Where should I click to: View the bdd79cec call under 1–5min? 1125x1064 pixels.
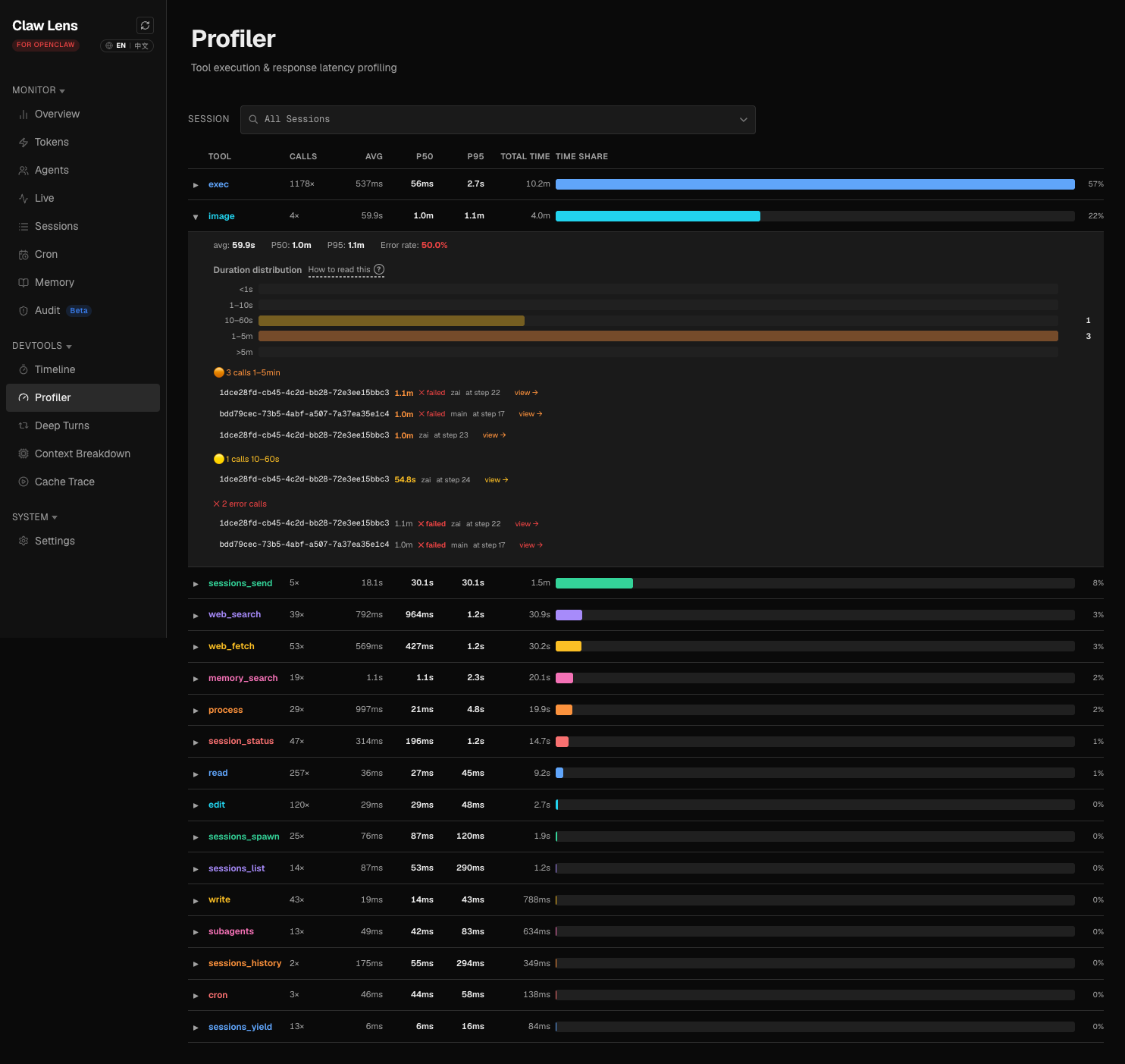pos(531,414)
